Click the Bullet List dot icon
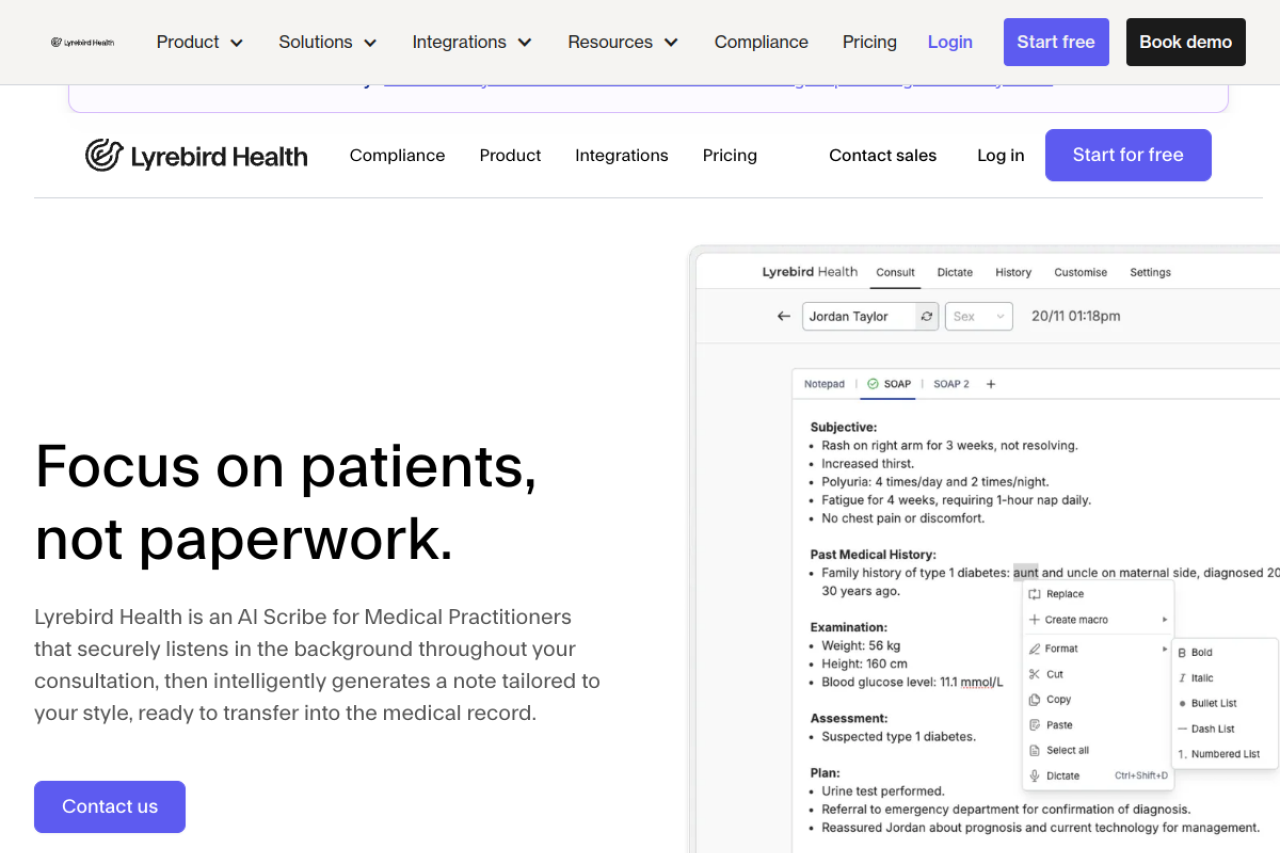Viewport: 1280px width, 853px height. point(1182,704)
